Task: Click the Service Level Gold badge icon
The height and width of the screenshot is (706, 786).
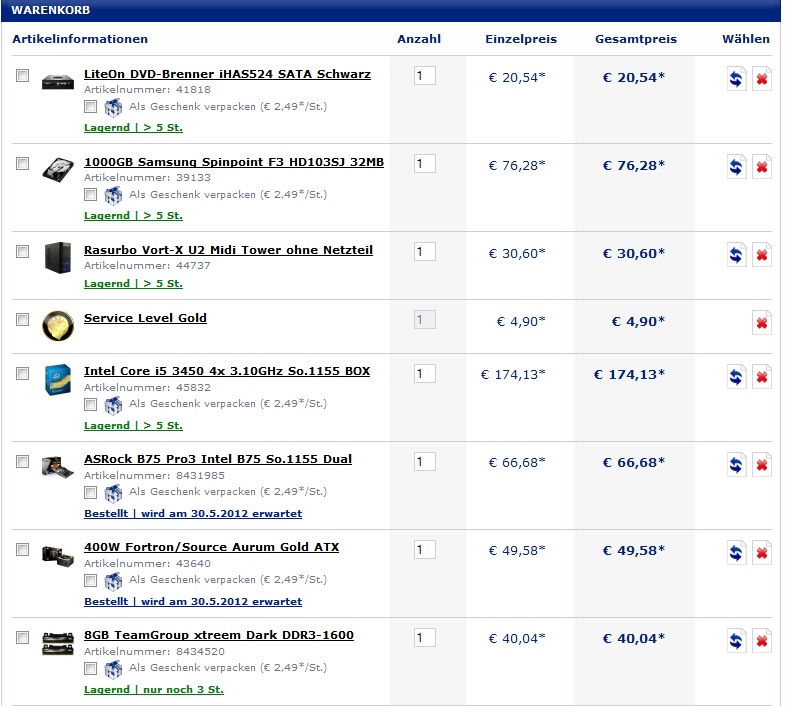Action: point(58,325)
